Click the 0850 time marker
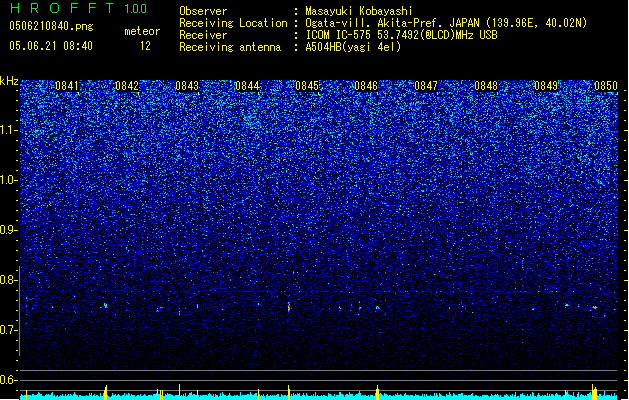629x400 pixels. (606, 86)
